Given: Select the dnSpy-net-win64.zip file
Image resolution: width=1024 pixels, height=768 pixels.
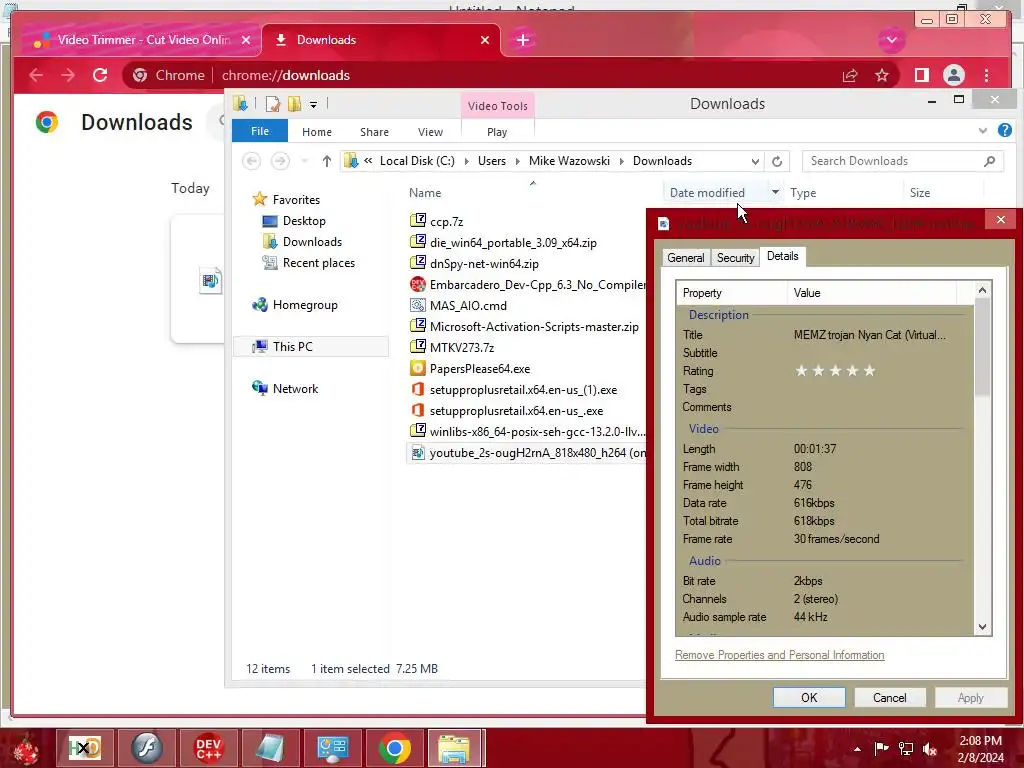Looking at the screenshot, I should 484,264.
